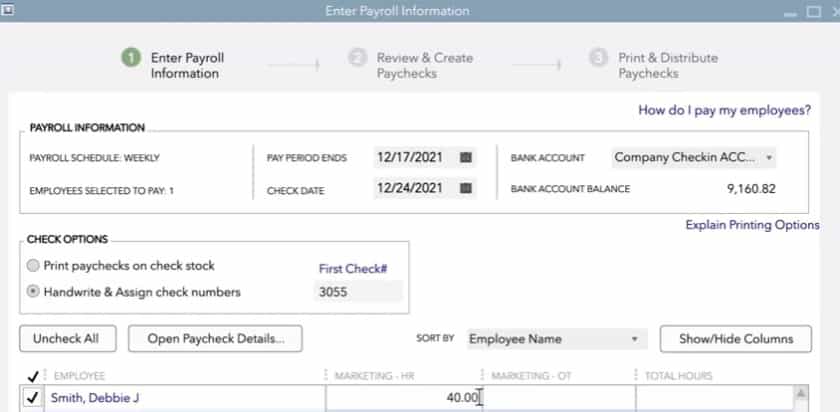Open the Explain Printing Options link
Image resolution: width=840 pixels, height=412 pixels.
point(752,225)
